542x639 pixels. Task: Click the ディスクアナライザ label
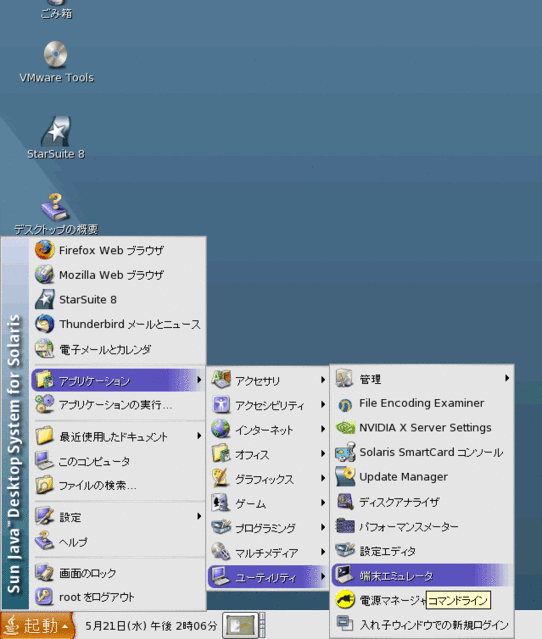399,502
